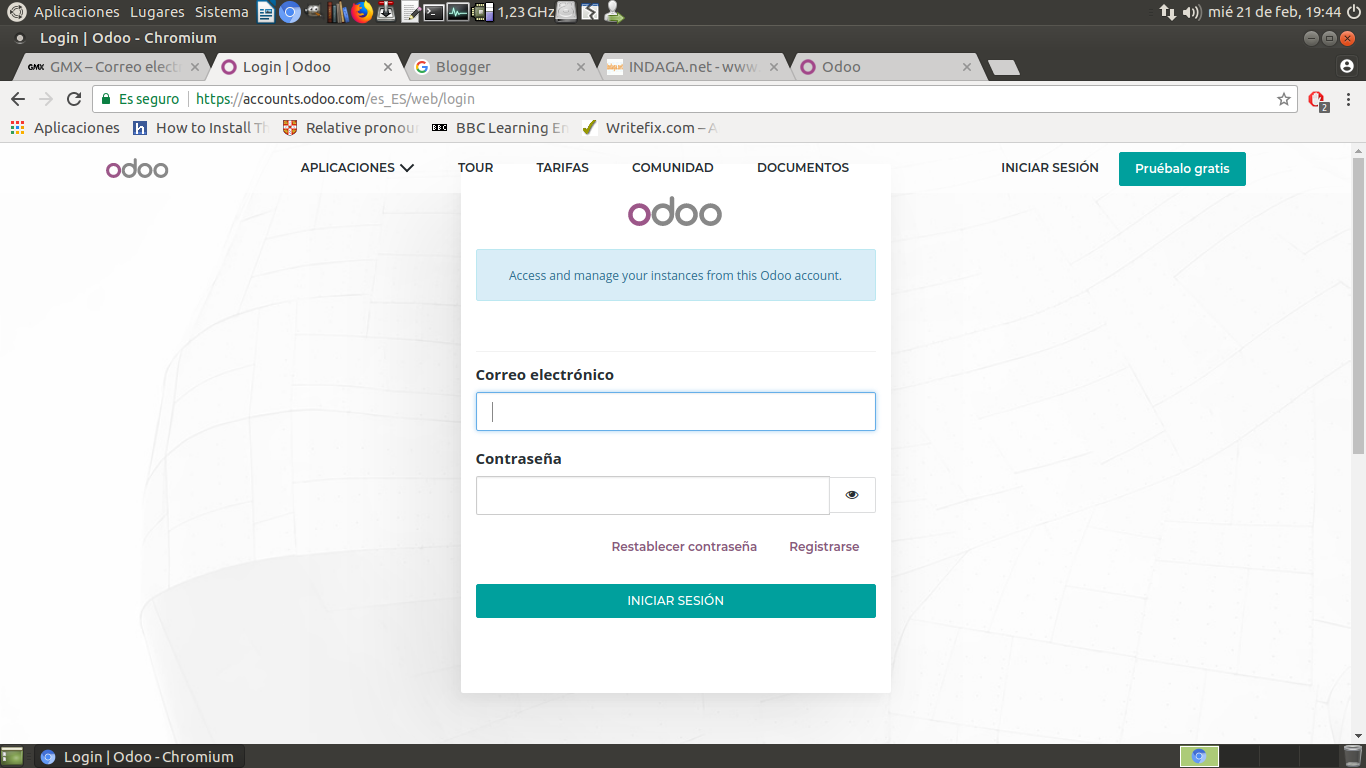Viewport: 1366px width, 768px height.
Task: Open the Relative pronouns bookmark
Action: tap(350, 128)
